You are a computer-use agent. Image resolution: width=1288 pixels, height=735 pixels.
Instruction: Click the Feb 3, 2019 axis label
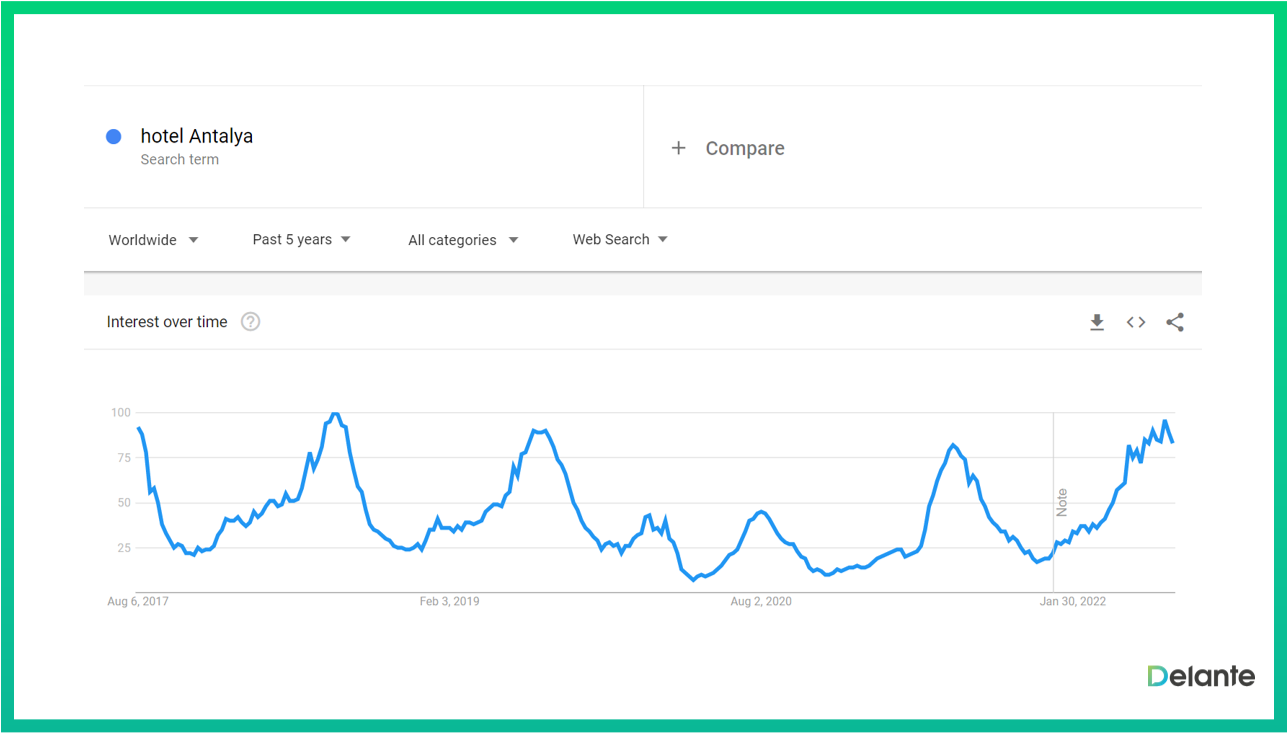449,602
